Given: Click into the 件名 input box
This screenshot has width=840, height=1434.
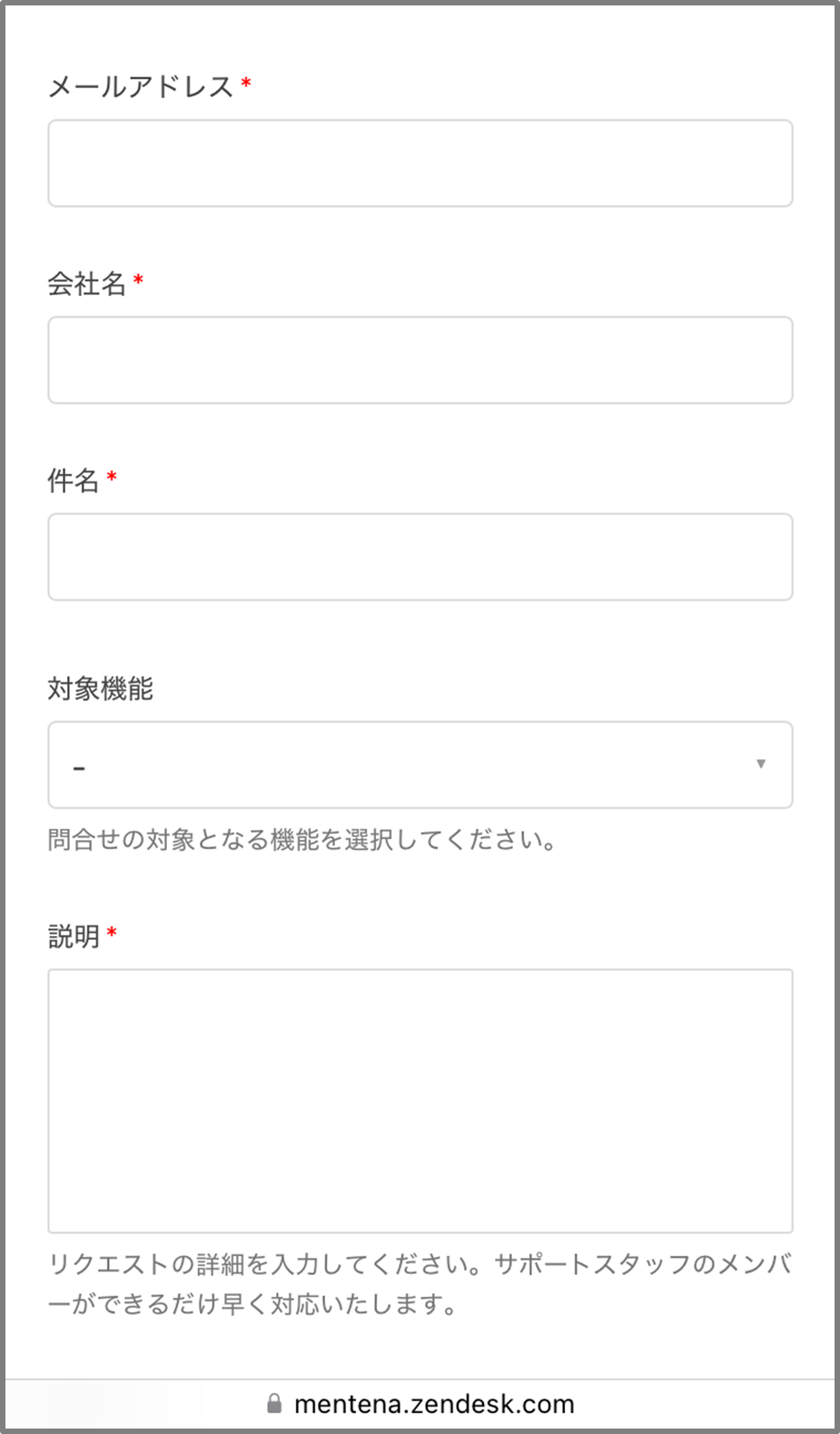Looking at the screenshot, I should coord(420,557).
